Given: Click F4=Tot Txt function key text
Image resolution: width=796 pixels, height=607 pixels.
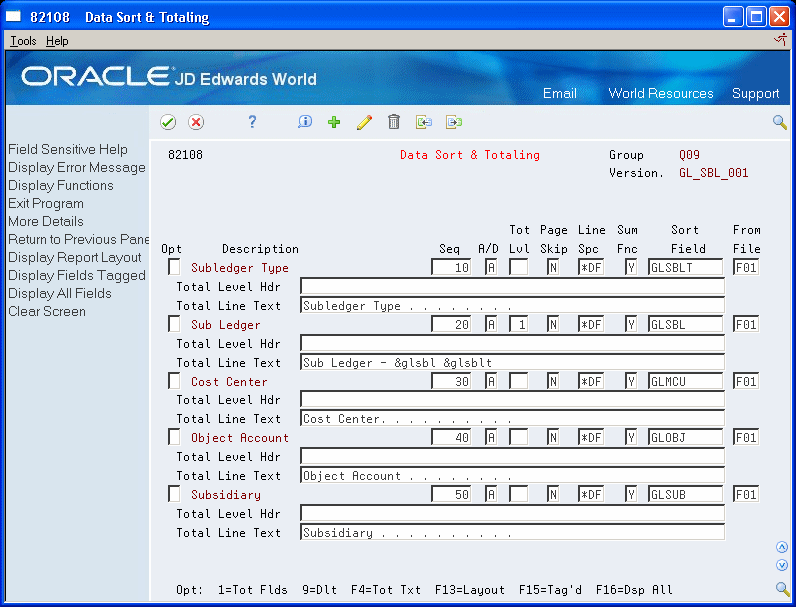Looking at the screenshot, I should click(386, 590).
